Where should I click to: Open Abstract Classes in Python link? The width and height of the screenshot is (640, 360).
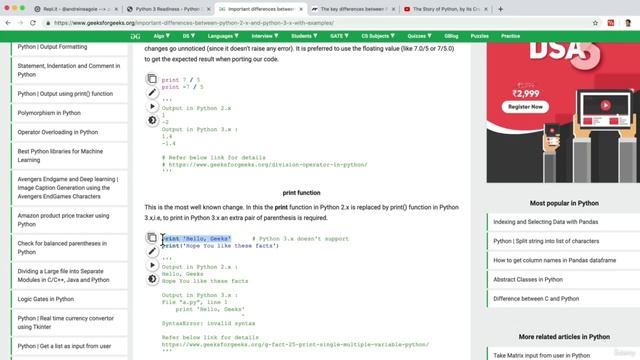click(x=528, y=280)
